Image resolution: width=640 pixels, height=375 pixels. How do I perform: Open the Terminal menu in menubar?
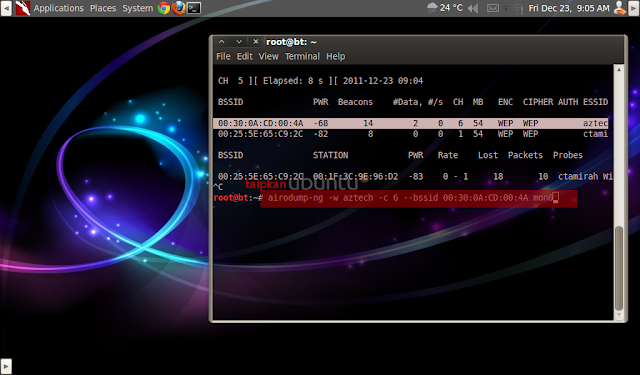(x=302, y=56)
